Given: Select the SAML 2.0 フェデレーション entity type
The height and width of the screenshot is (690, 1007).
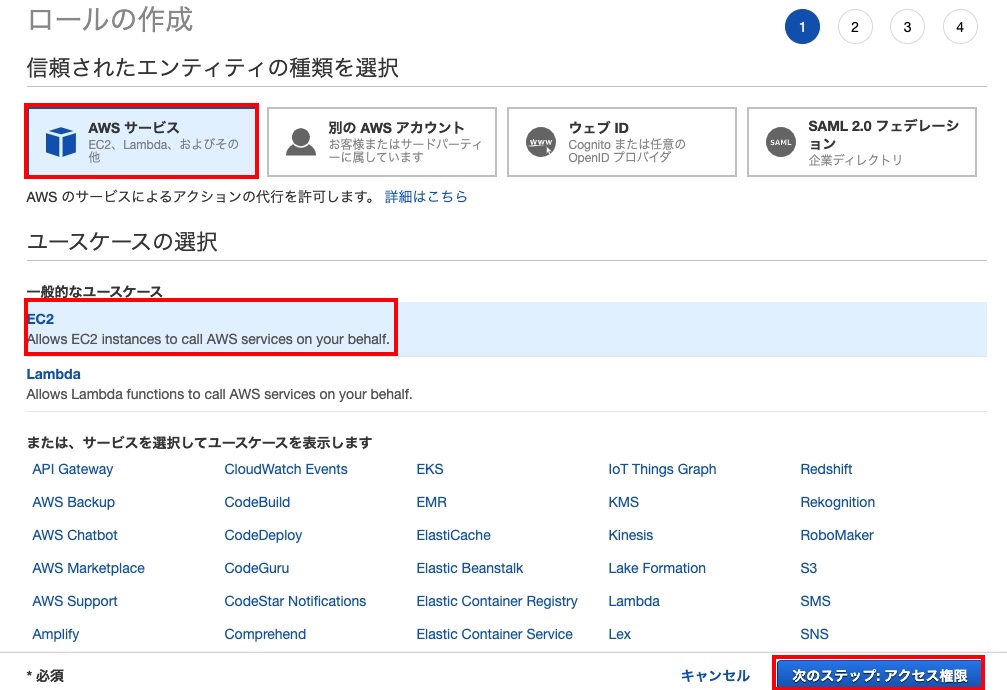Looking at the screenshot, I should click(860, 141).
